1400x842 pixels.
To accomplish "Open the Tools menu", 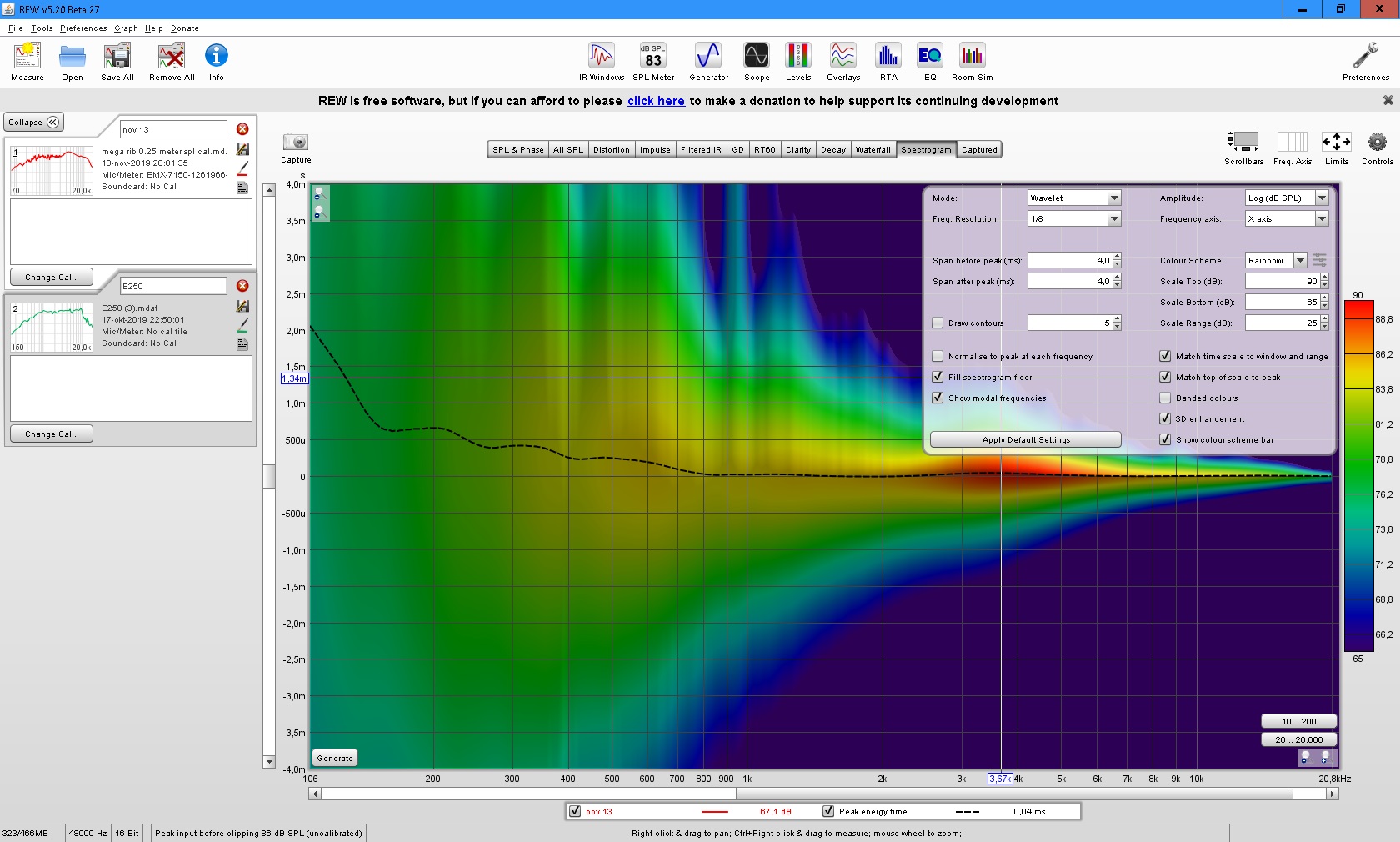I will point(42,28).
